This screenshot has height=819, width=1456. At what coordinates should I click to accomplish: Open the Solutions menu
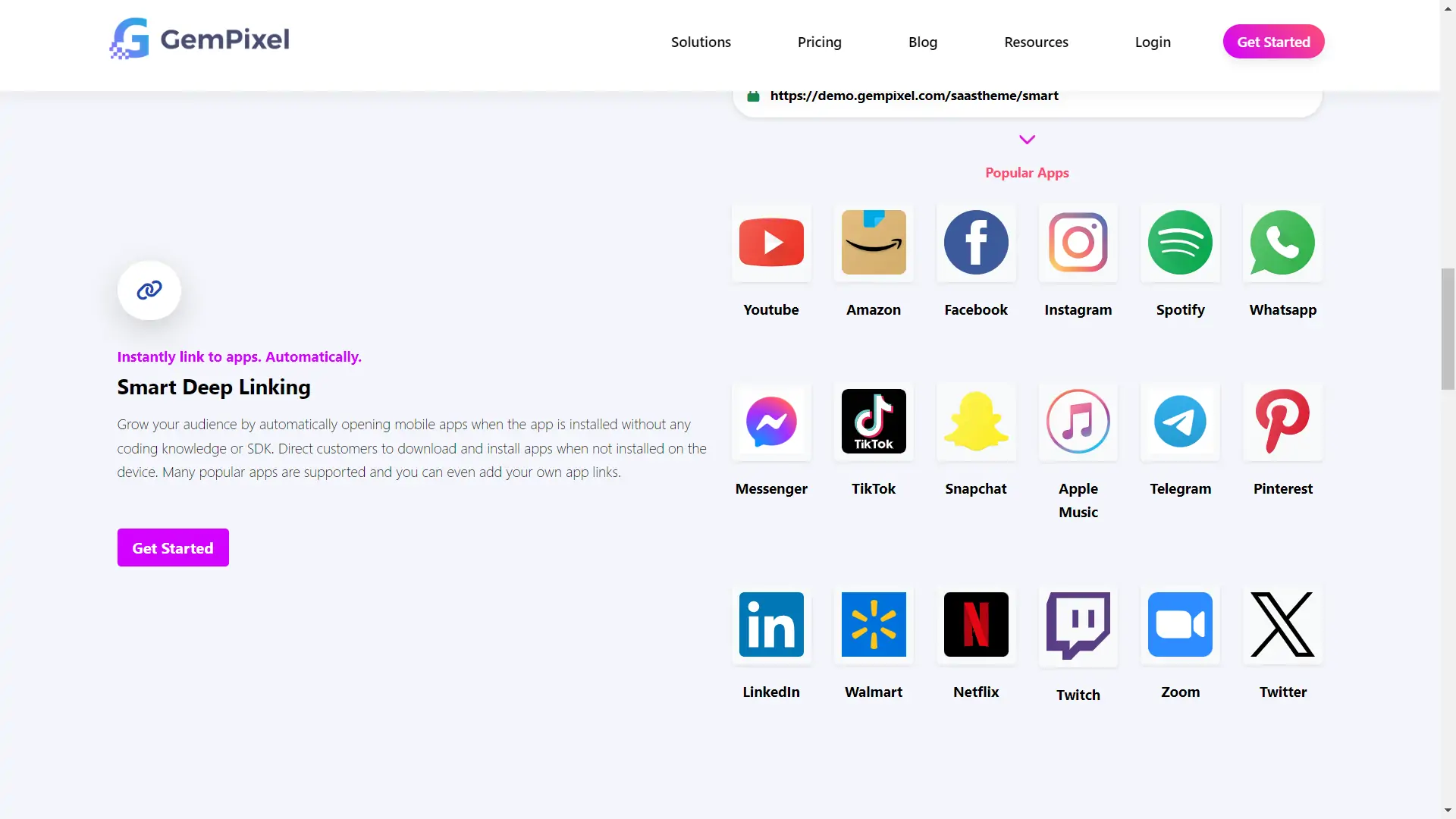[701, 42]
